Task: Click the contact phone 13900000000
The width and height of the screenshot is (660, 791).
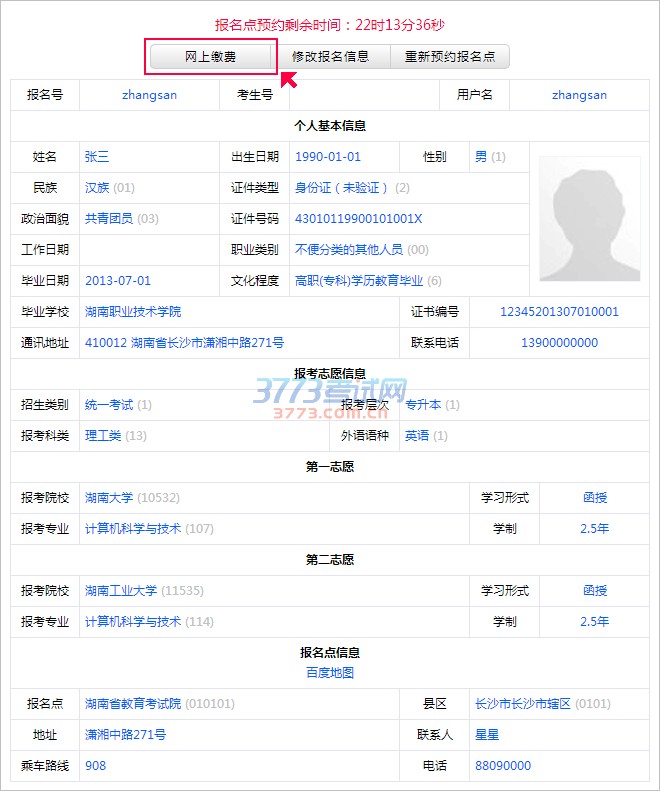Action: (559, 343)
